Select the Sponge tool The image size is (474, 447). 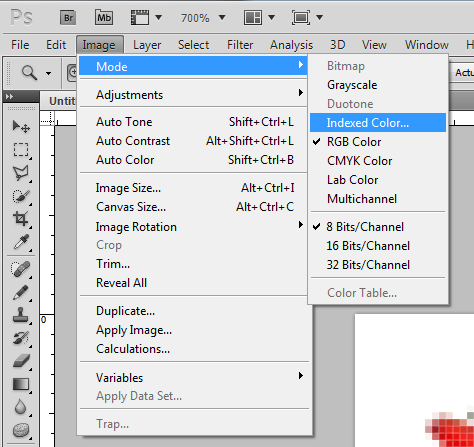coord(21,430)
